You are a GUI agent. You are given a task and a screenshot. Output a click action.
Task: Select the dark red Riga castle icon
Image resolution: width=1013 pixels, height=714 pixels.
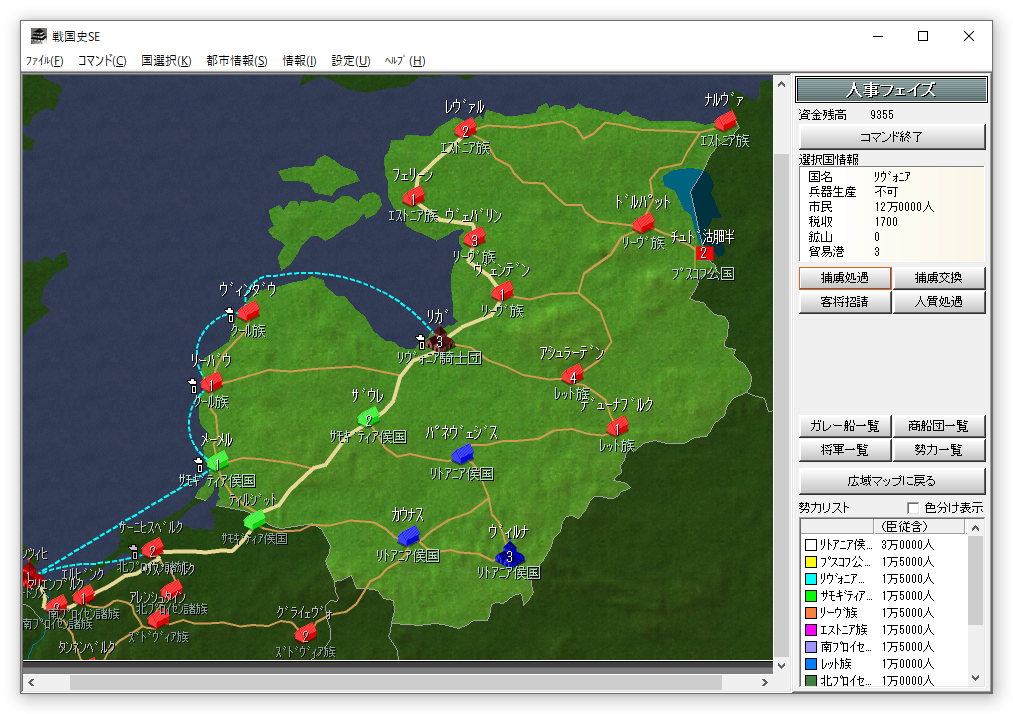tap(440, 339)
